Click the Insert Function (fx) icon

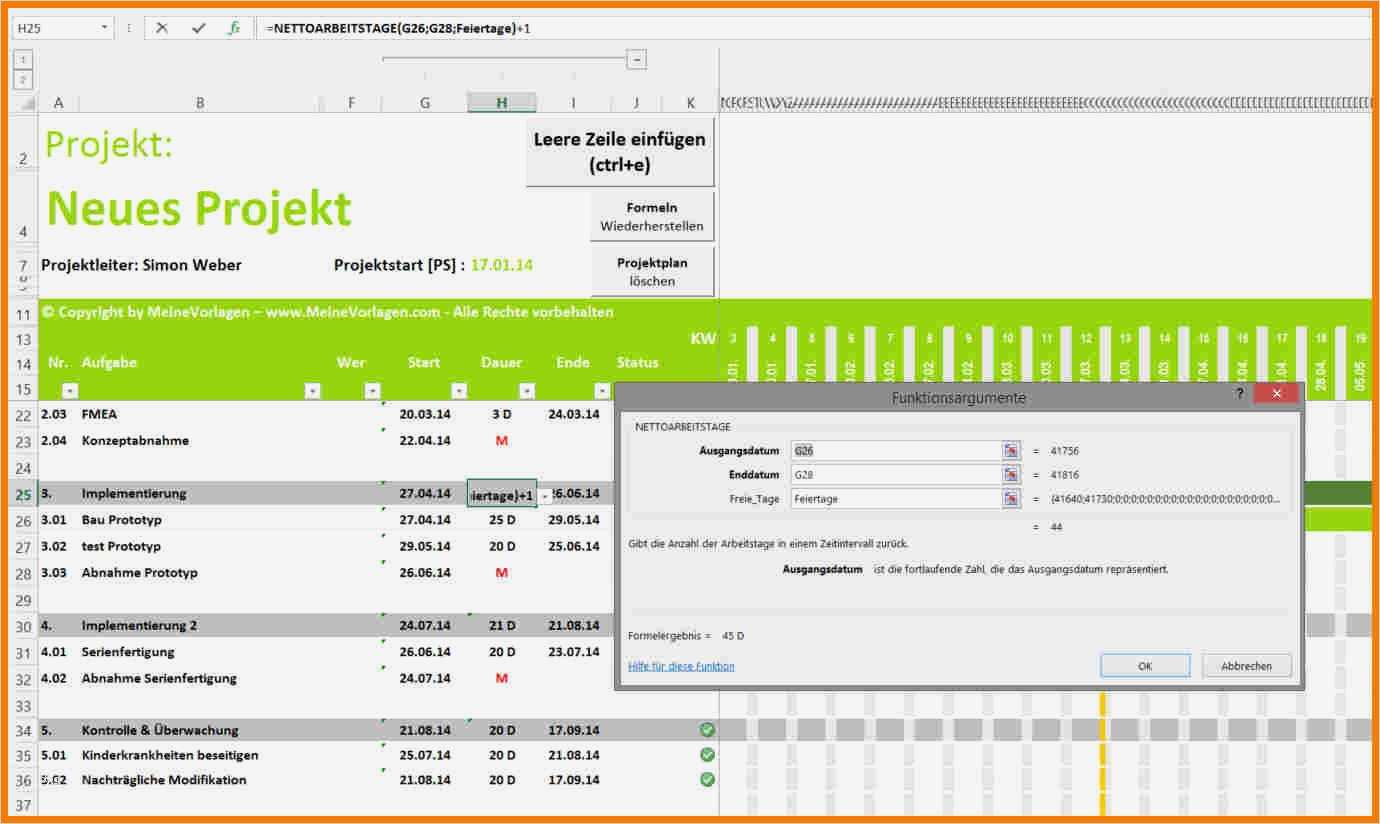[x=233, y=29]
